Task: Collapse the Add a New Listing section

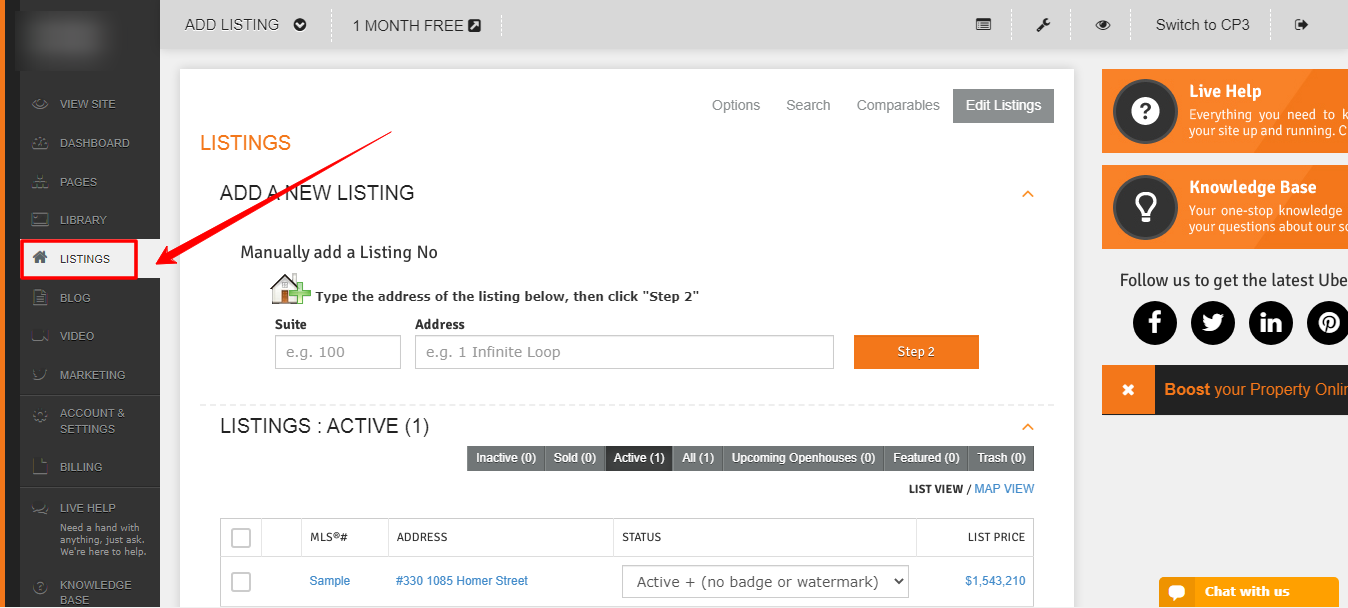Action: 1027,194
